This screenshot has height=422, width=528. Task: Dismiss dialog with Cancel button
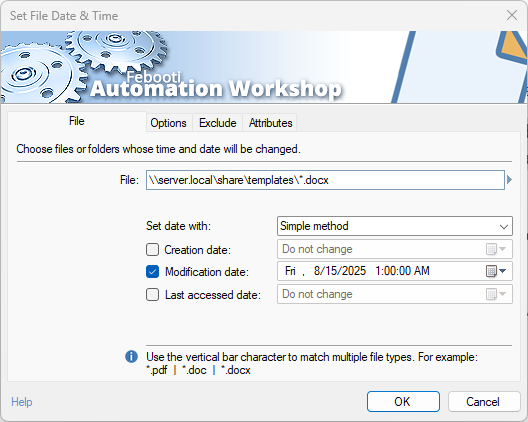[484, 401]
